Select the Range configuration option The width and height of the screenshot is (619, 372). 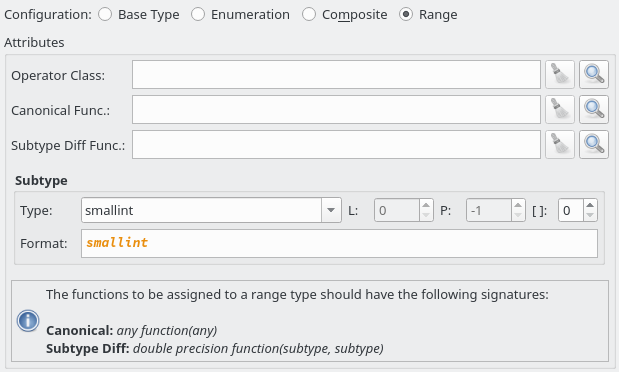[428, 15]
